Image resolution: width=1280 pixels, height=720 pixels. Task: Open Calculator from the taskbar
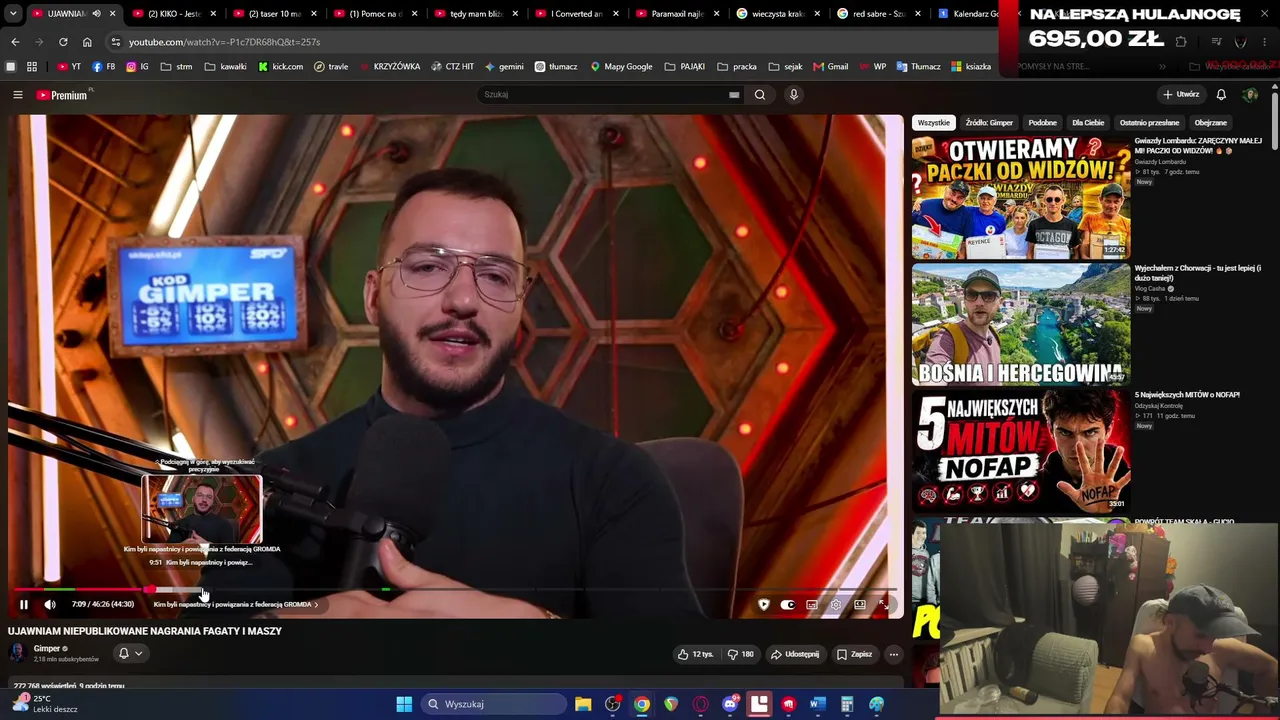point(847,704)
